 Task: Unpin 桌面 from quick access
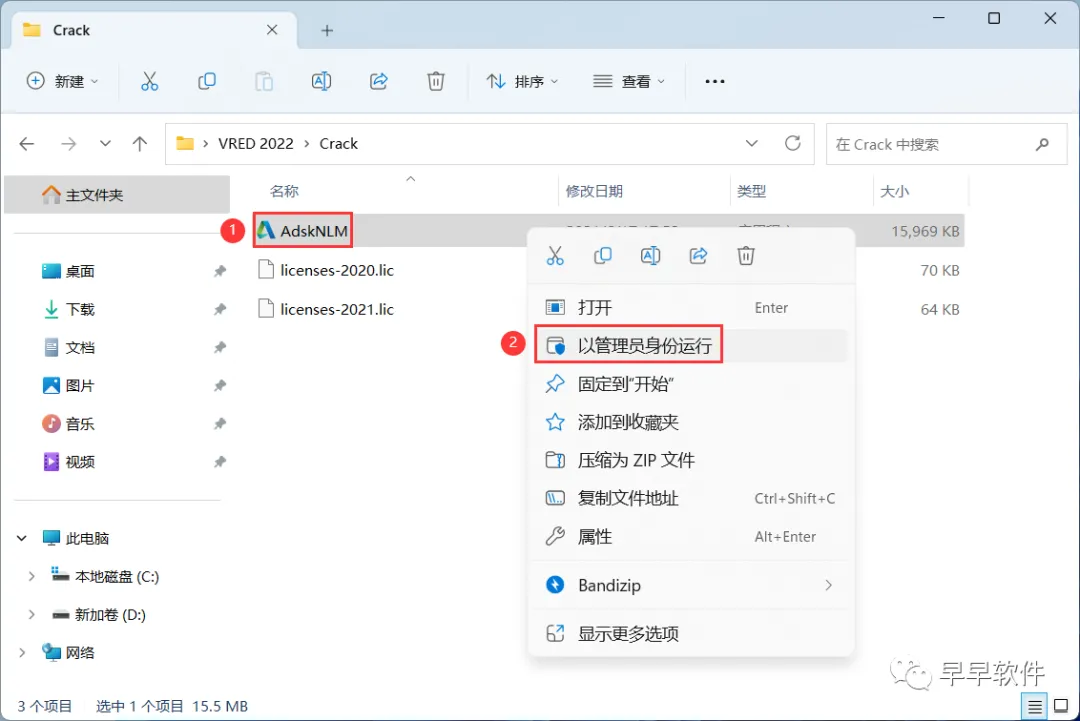(220, 271)
